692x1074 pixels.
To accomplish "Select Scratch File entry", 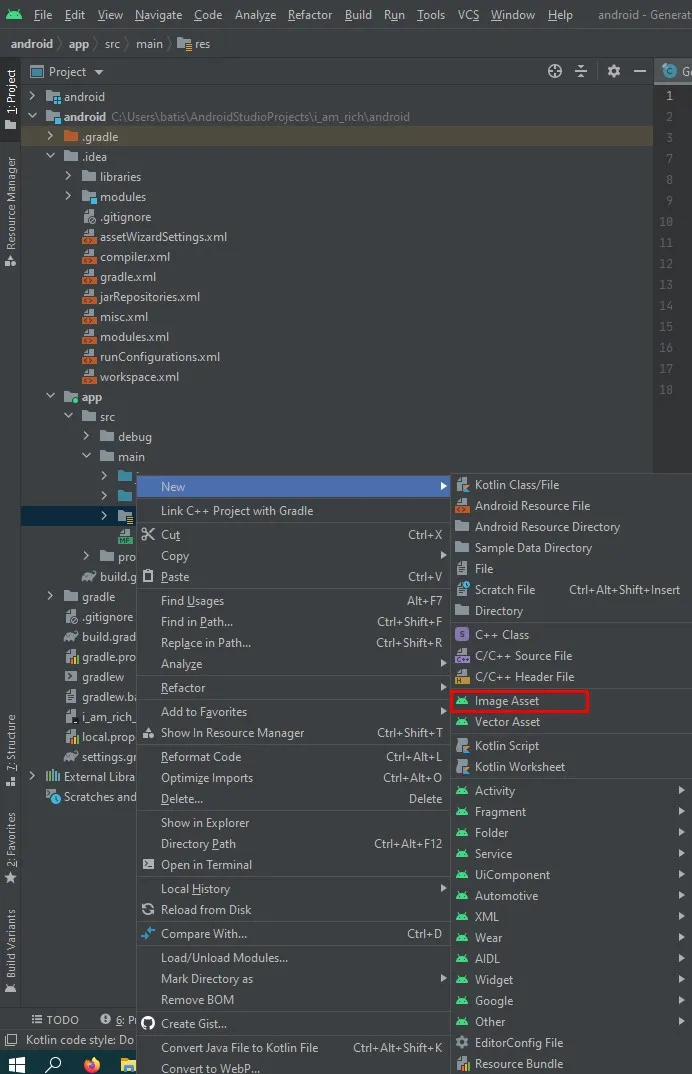I will tap(571, 590).
